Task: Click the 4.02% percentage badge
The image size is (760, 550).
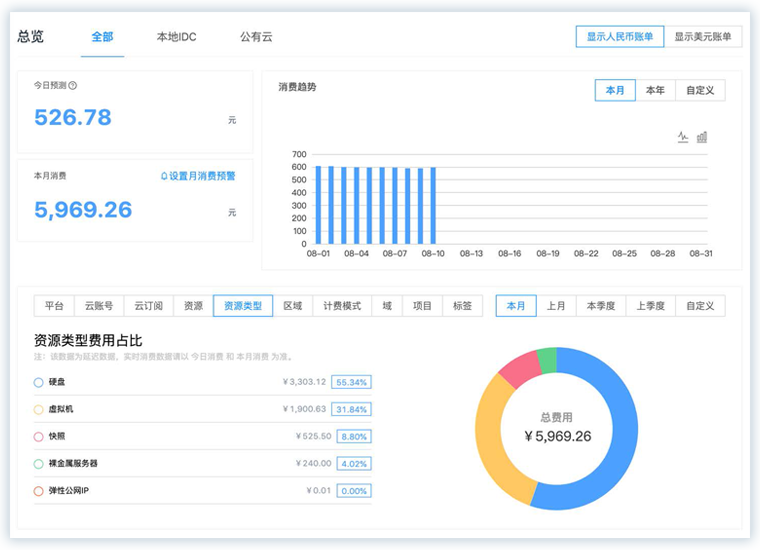Action: coord(354,464)
